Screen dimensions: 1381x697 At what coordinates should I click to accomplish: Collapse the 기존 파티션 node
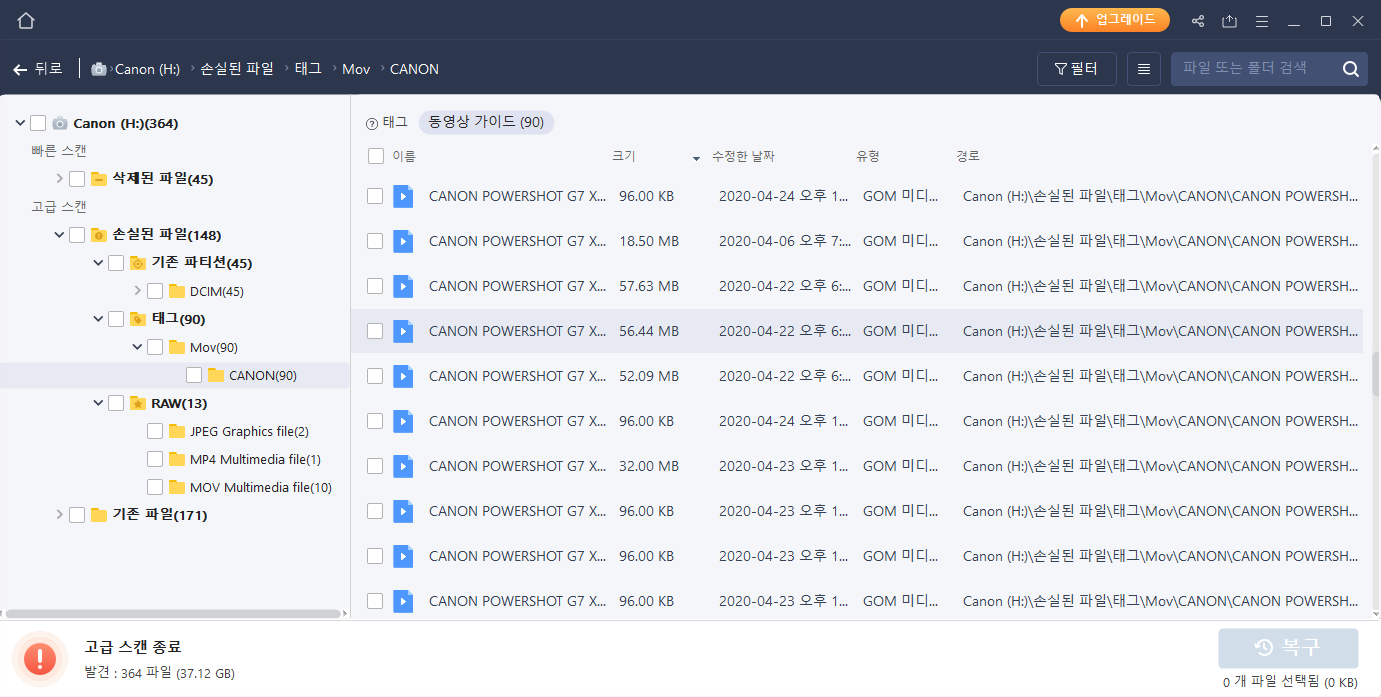(98, 263)
